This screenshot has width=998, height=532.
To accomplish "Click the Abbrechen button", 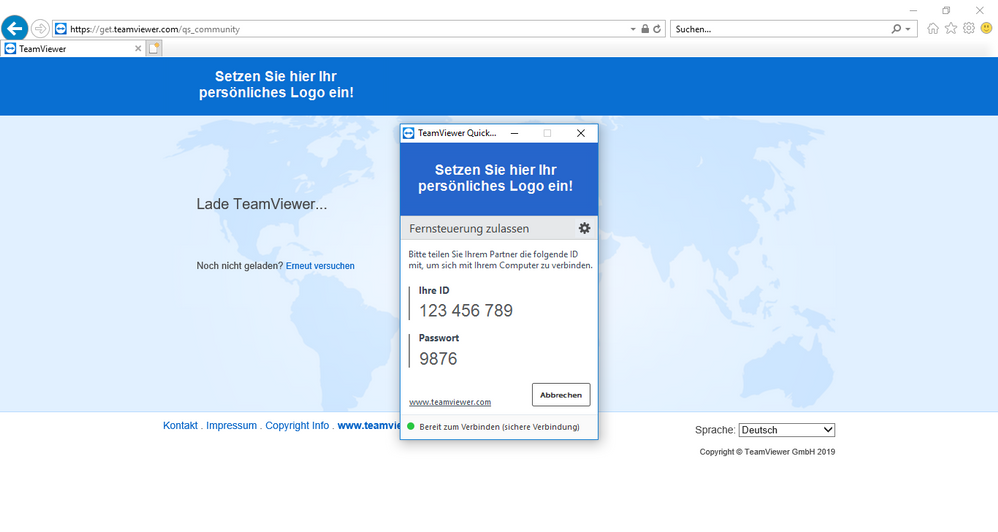I will 561,395.
